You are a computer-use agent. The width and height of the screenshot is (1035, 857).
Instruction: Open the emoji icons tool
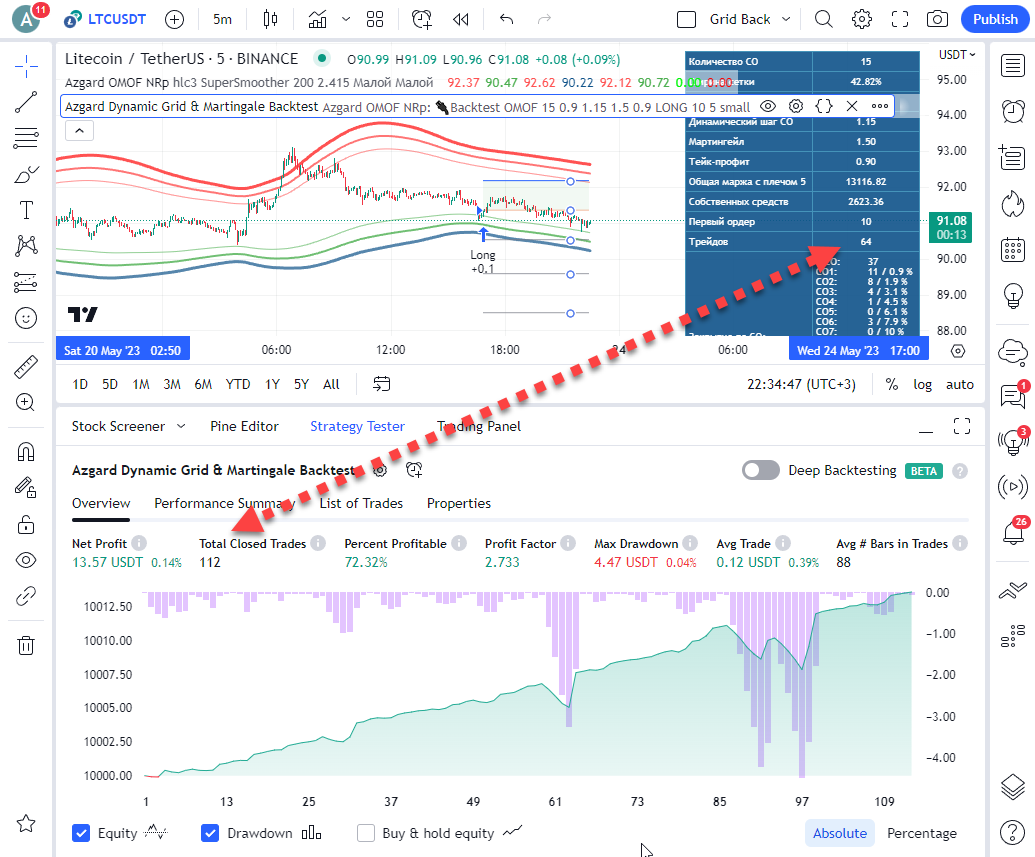(26, 318)
